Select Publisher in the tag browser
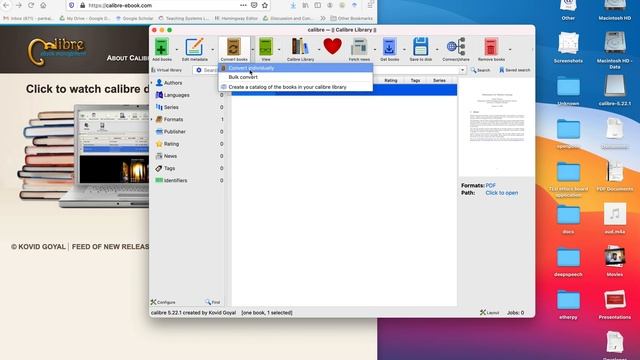 point(175,132)
